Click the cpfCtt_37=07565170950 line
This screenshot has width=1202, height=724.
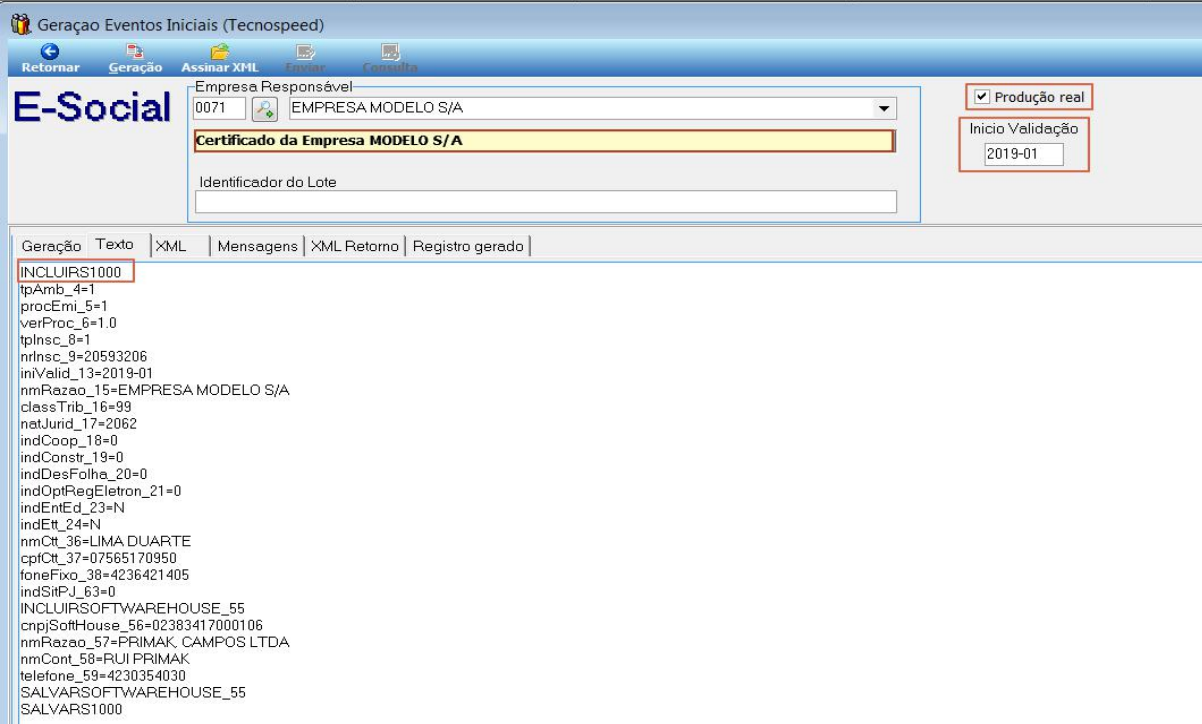98,558
